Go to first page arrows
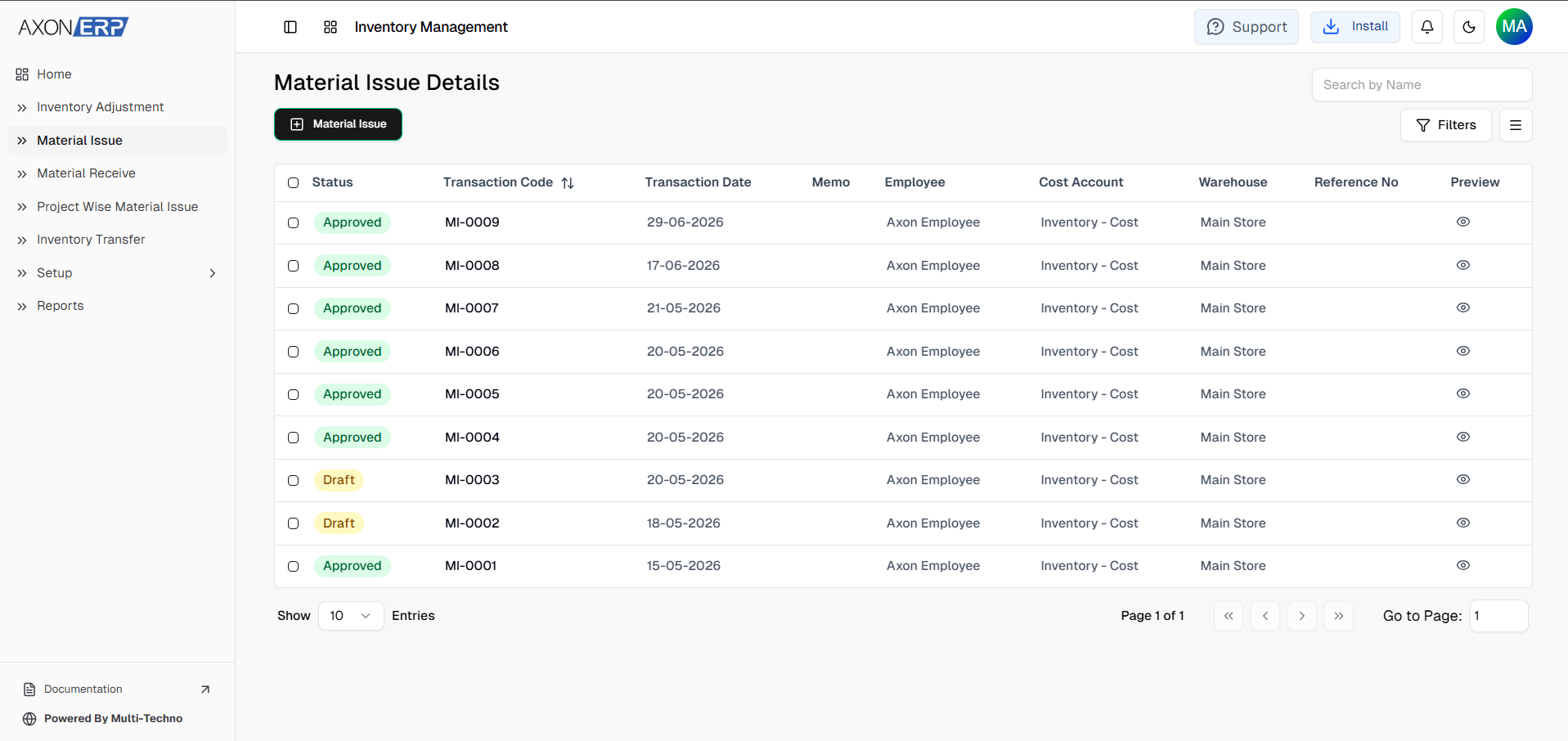 coord(1229,616)
